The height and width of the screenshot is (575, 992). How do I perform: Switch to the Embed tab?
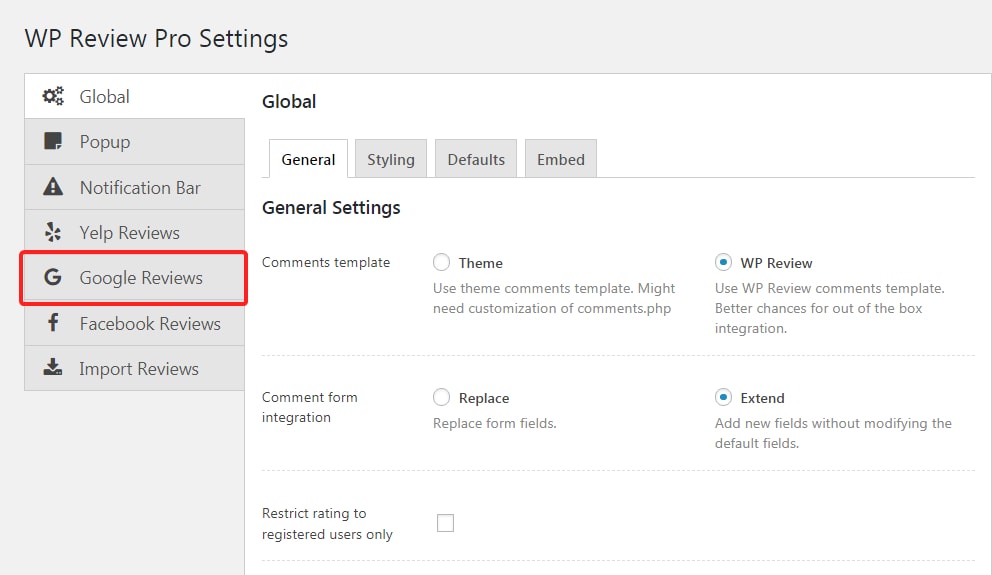[561, 159]
